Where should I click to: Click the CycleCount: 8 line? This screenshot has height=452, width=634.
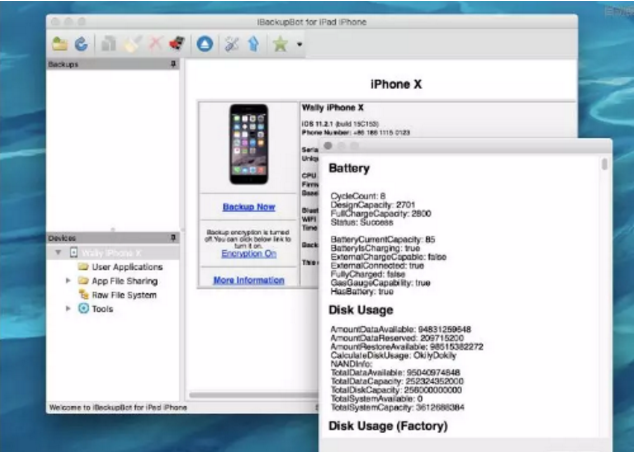tap(358, 196)
